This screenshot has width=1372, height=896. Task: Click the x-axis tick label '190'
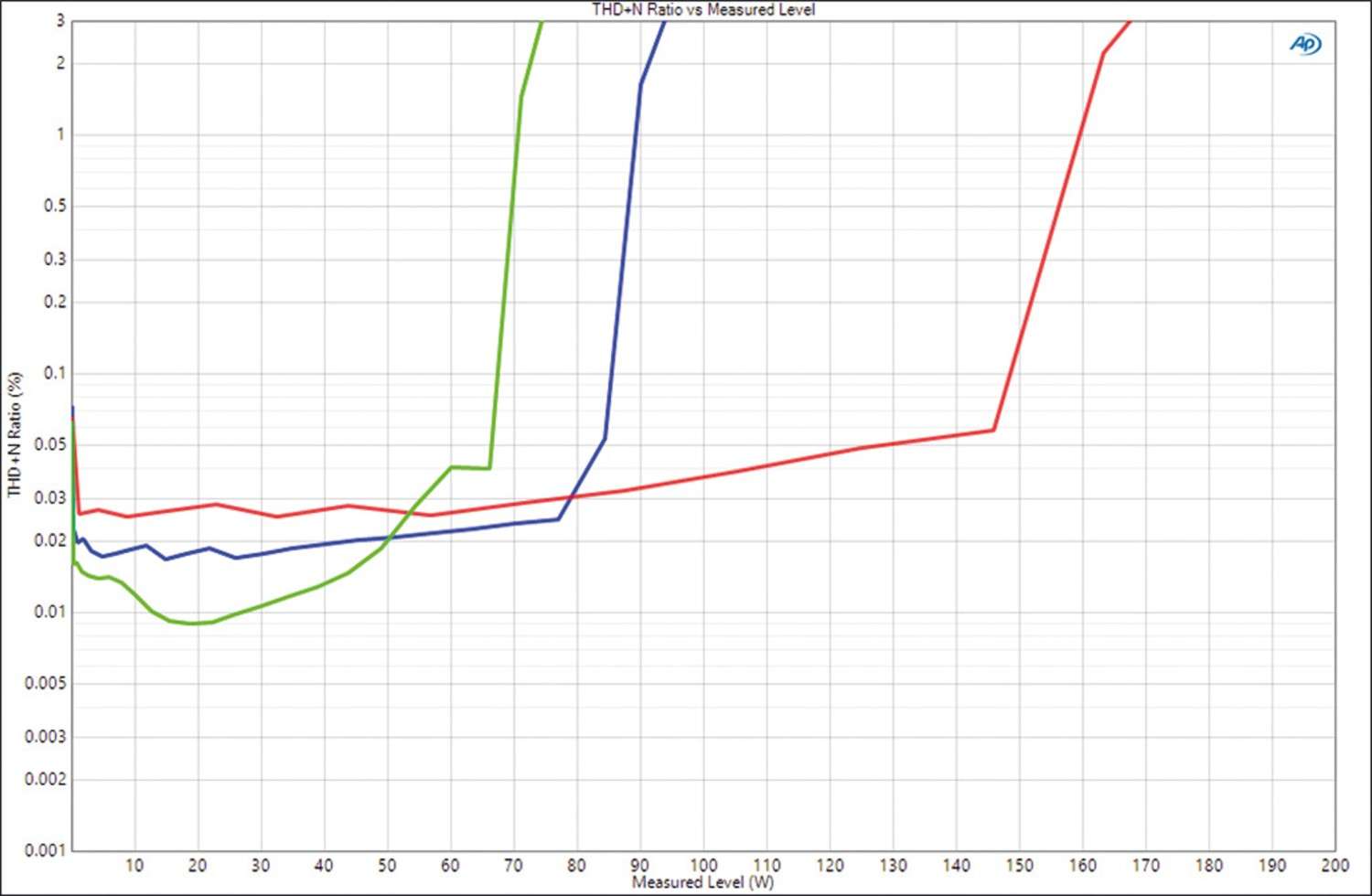(1271, 865)
